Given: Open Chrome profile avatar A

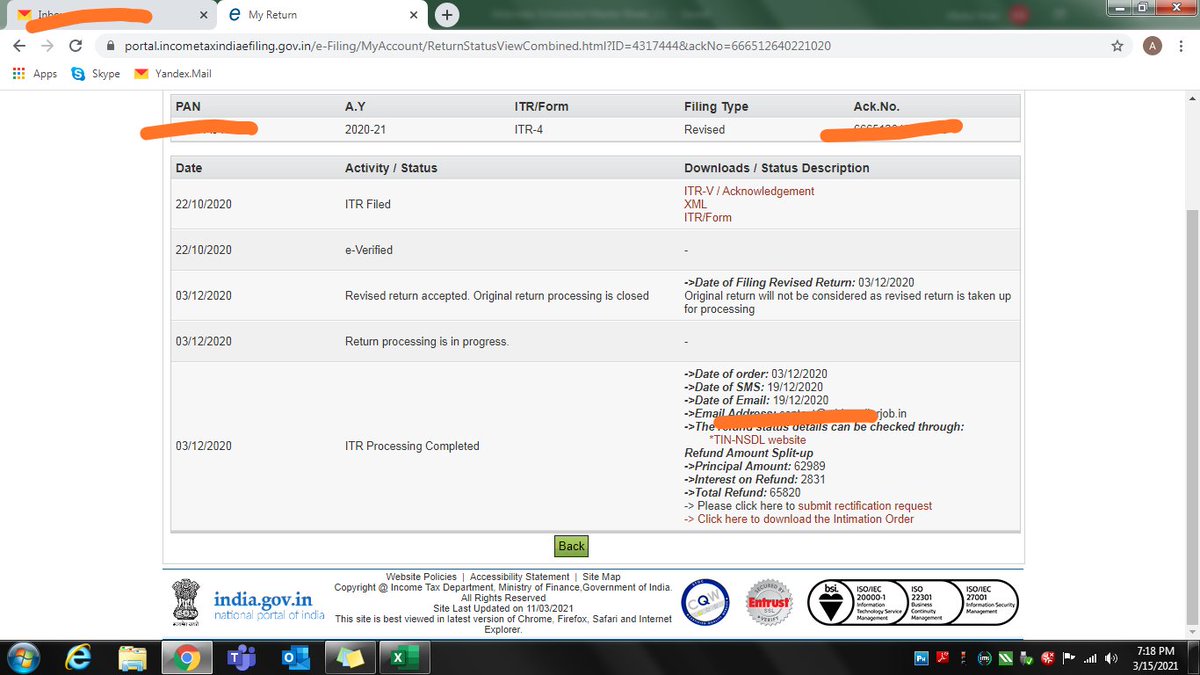Looking at the screenshot, I should click(x=1151, y=46).
